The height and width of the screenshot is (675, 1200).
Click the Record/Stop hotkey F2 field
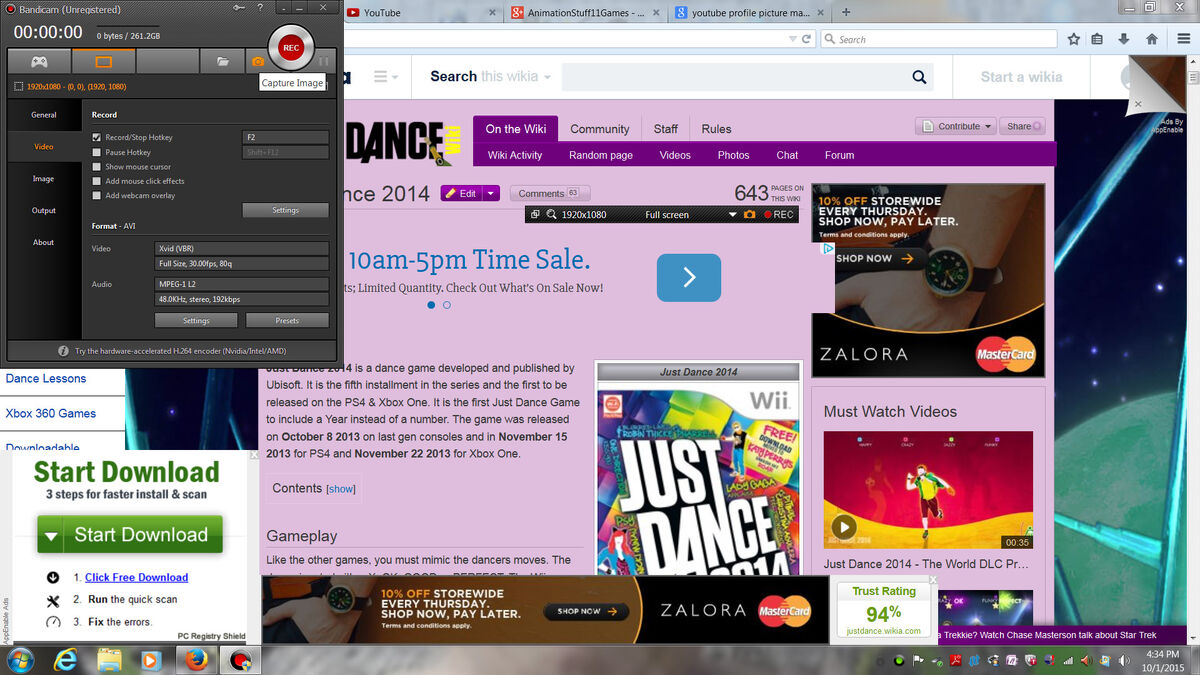click(286, 137)
